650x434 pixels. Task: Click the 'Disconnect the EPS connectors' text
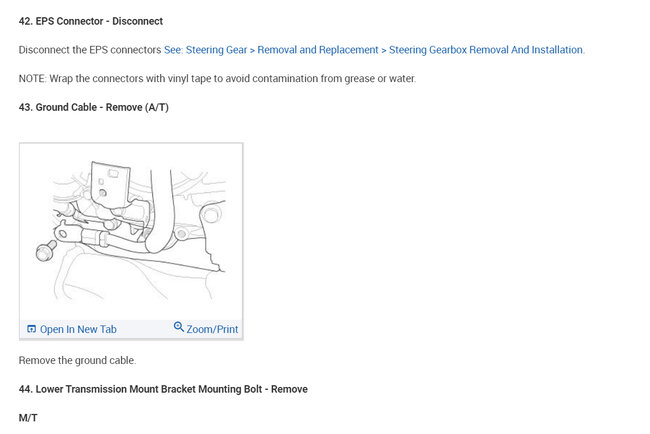pyautogui.click(x=90, y=49)
